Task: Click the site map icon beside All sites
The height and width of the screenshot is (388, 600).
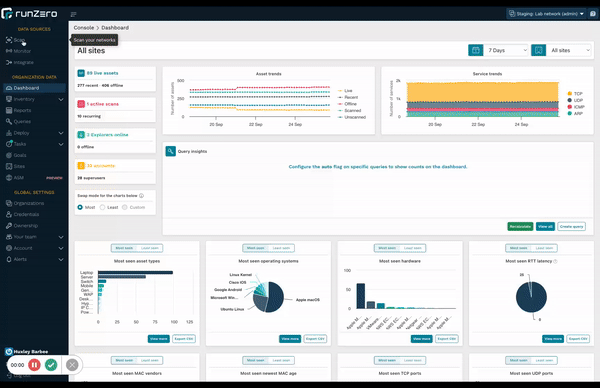Action: [538, 50]
